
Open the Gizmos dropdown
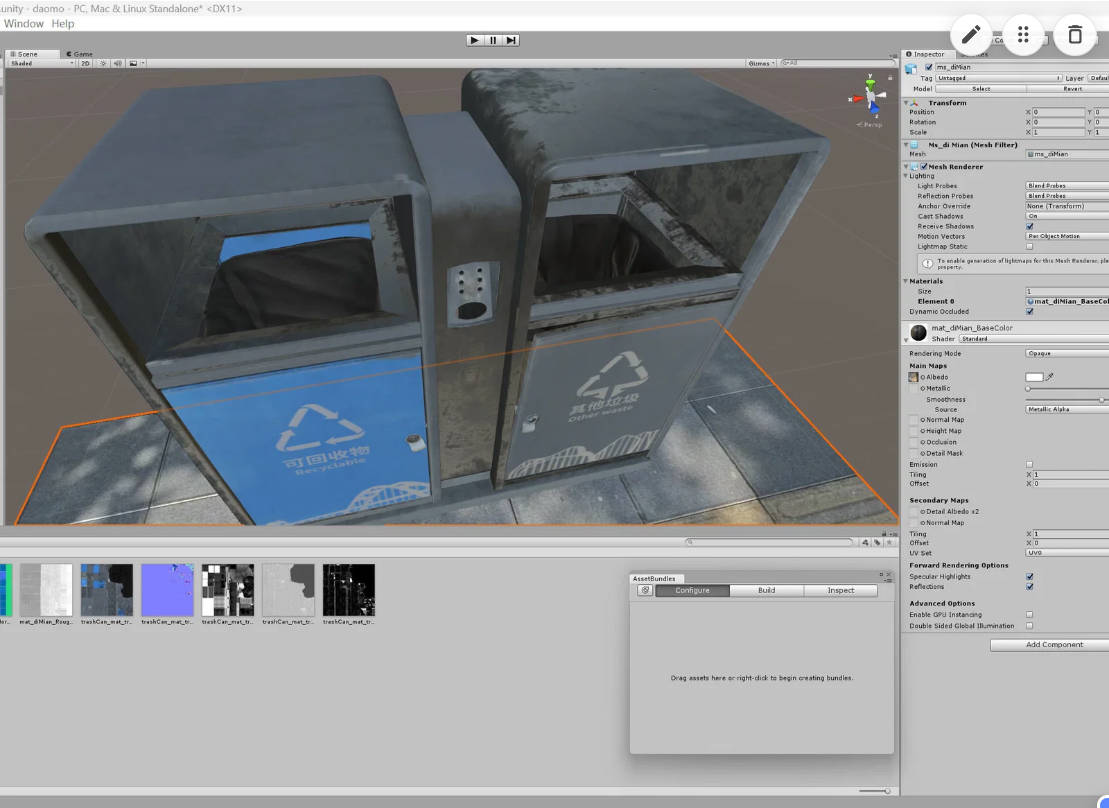click(x=761, y=64)
